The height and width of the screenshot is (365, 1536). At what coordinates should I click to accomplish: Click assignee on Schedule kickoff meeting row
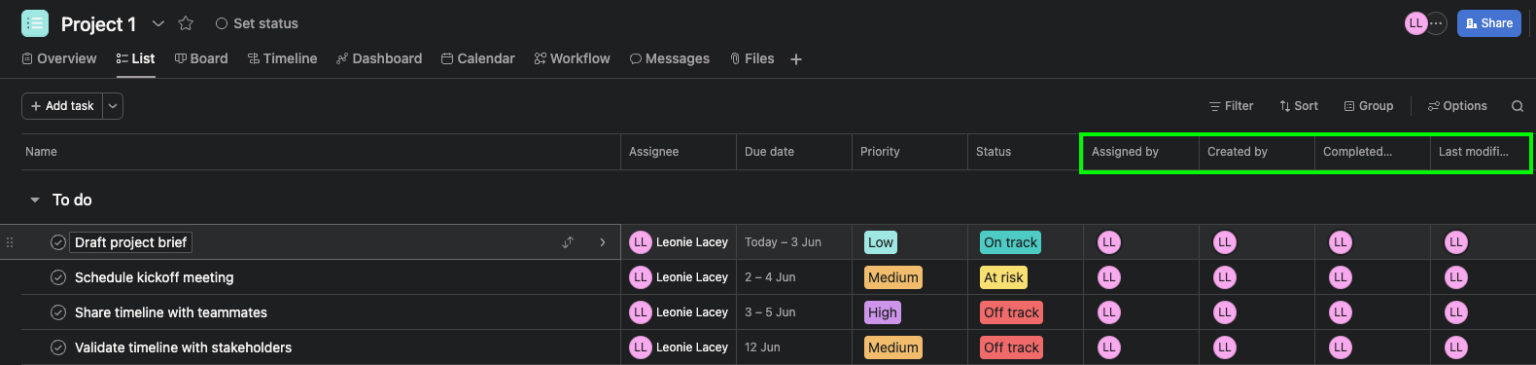(678, 277)
